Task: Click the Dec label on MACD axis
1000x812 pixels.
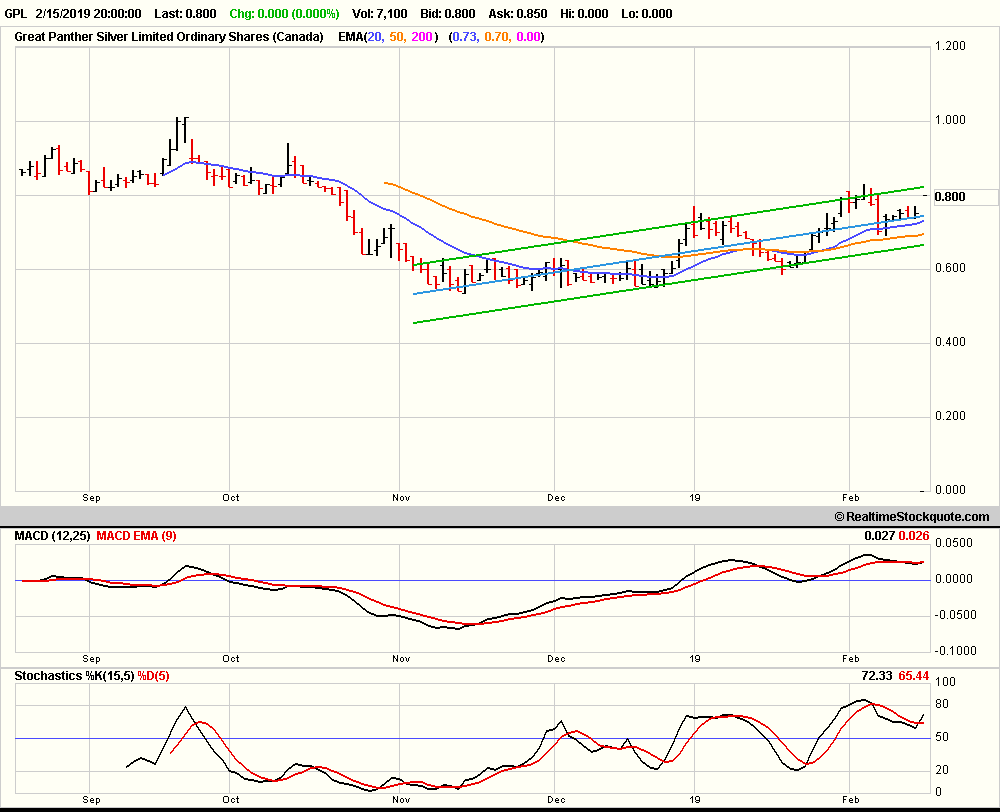Action: click(x=556, y=658)
